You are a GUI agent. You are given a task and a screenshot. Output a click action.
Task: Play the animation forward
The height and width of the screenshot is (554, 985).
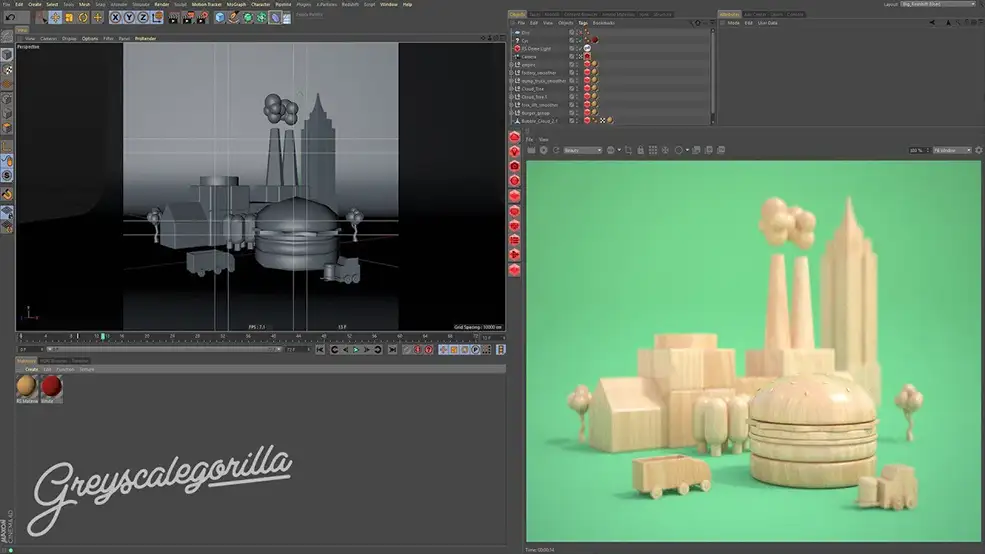click(356, 350)
